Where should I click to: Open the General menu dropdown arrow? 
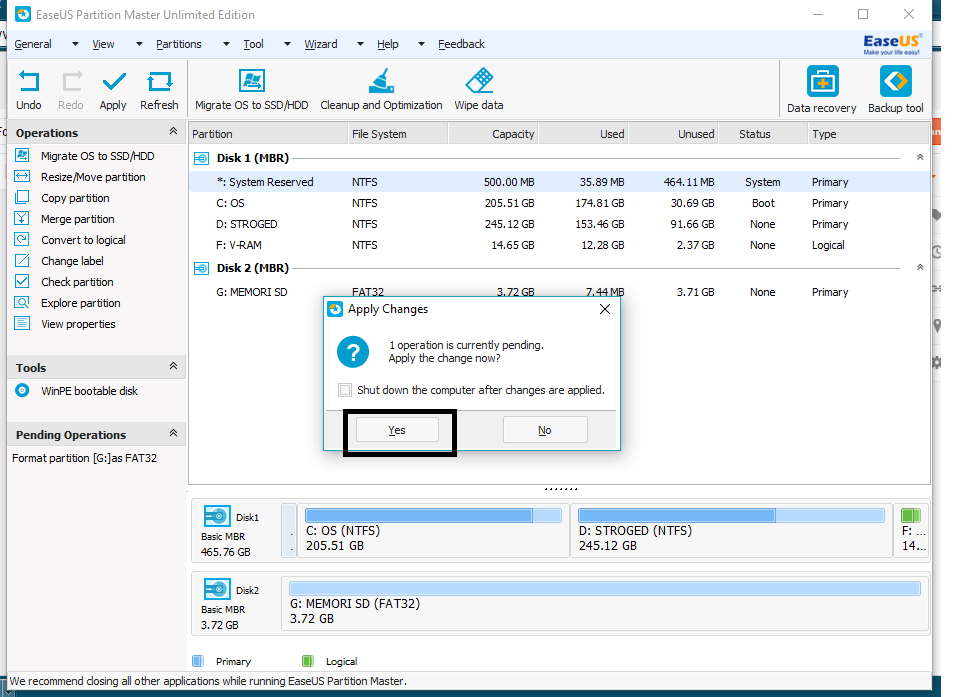point(75,44)
